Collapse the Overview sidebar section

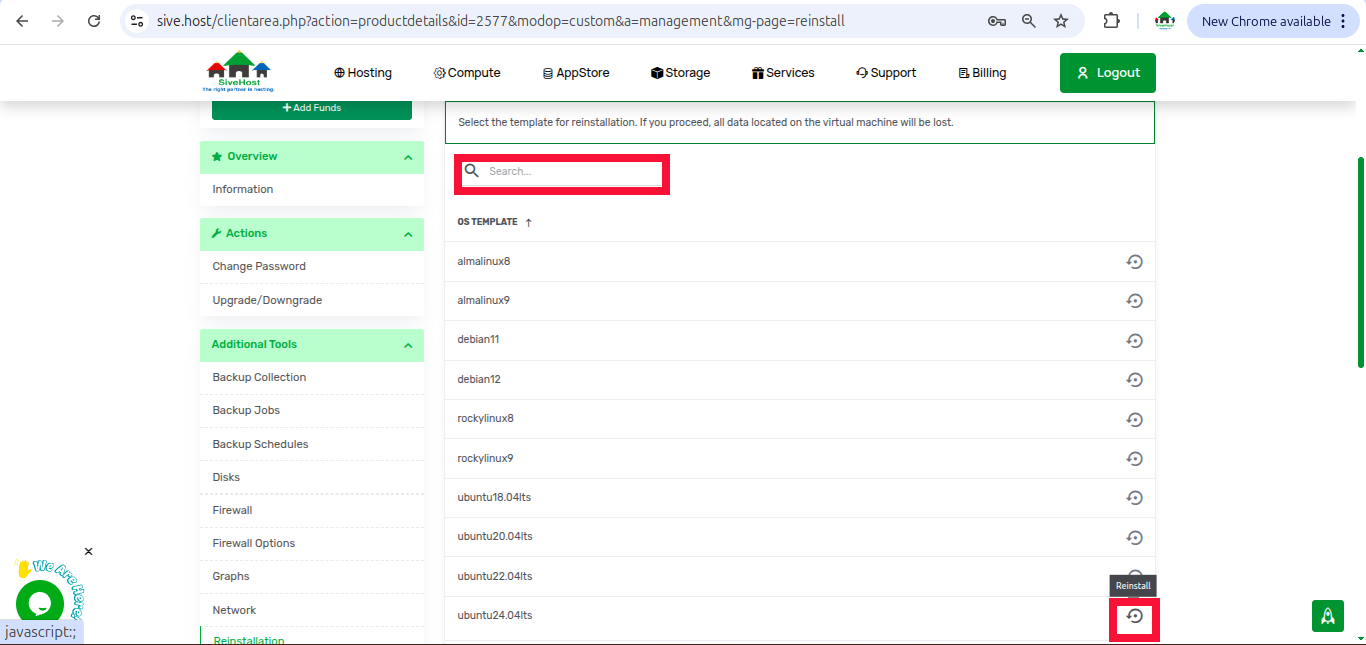[408, 157]
